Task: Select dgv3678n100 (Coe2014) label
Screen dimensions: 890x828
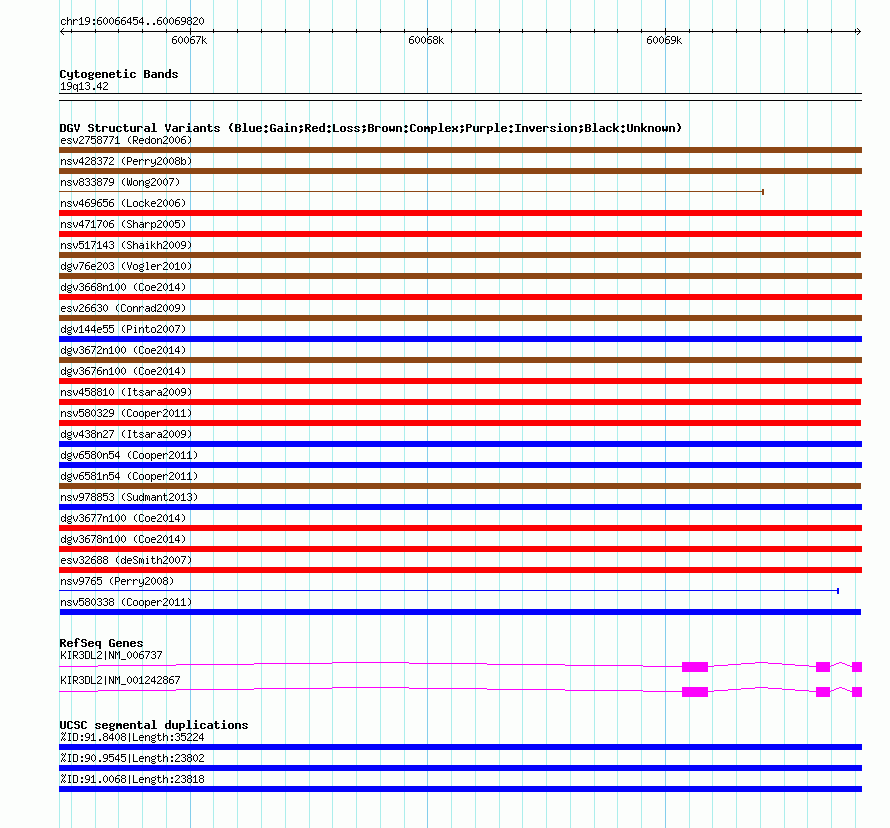Action: pyautogui.click(x=123, y=539)
